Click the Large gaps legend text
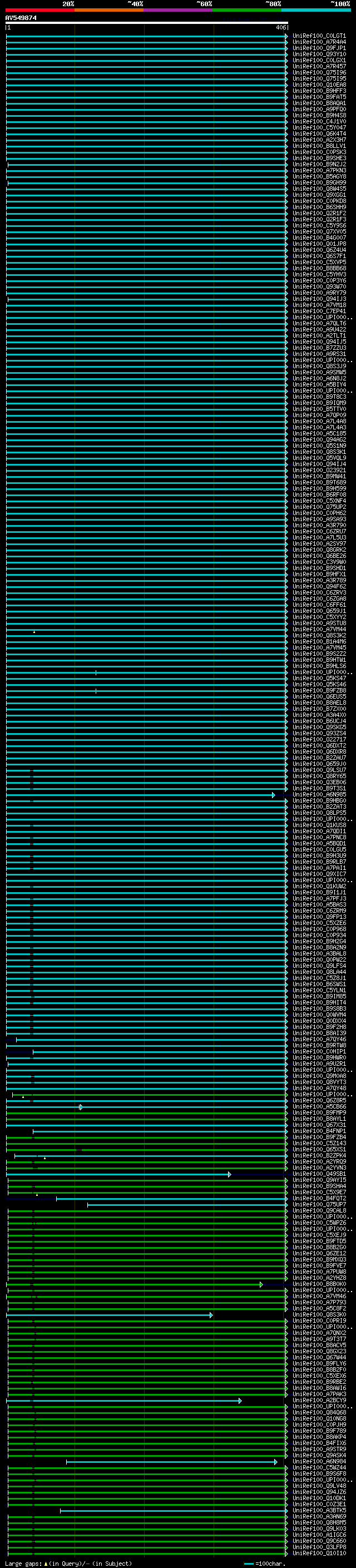This screenshot has height=1568, width=356. point(23,1564)
